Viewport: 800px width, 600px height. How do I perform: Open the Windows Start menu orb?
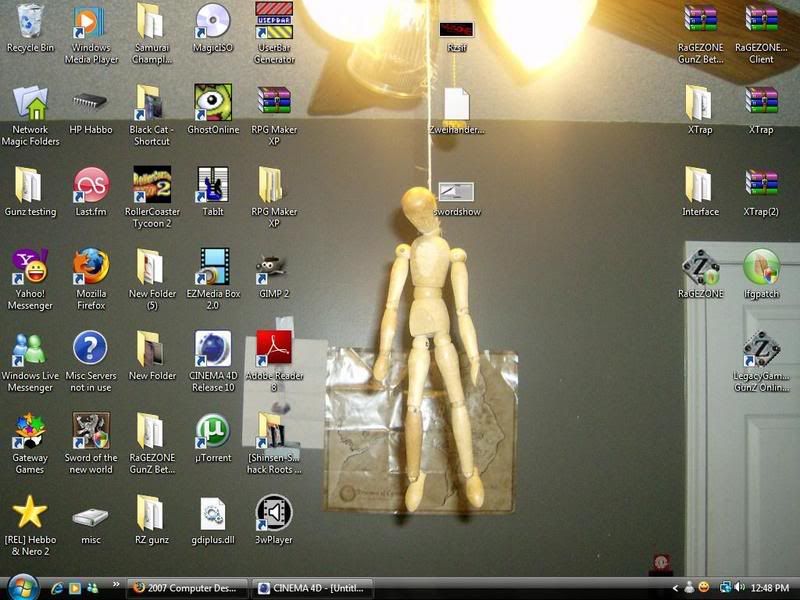tap(21, 586)
